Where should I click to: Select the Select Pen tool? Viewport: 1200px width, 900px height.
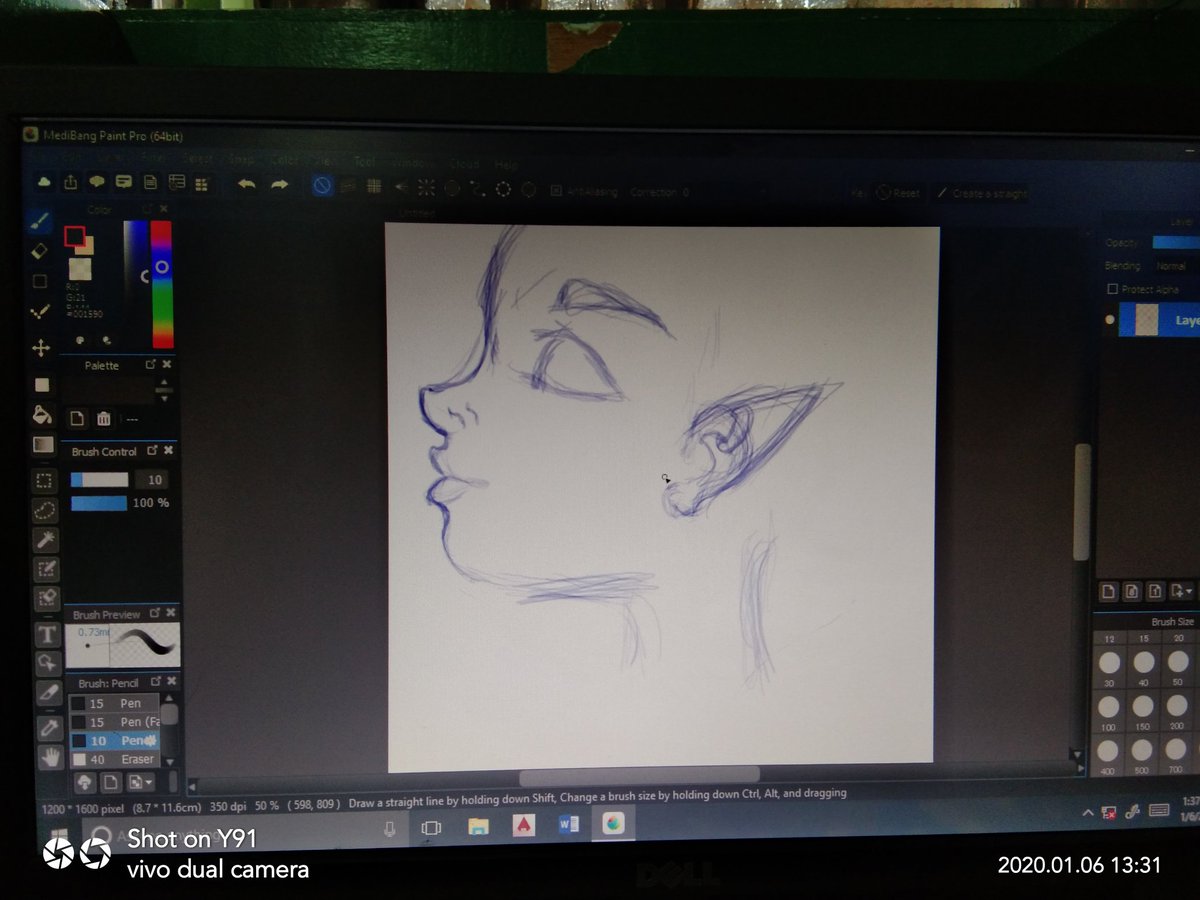pos(47,569)
